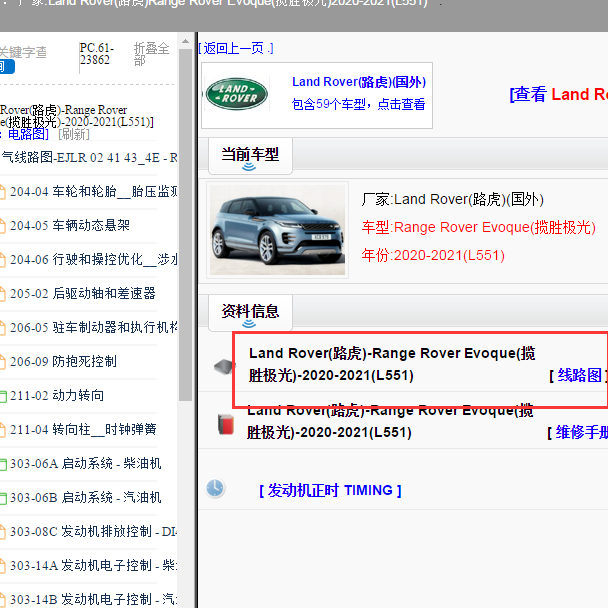Click the 年份:2020-2021(L551) text
Screen dimensions: 608x608
pyautogui.click(x=433, y=256)
